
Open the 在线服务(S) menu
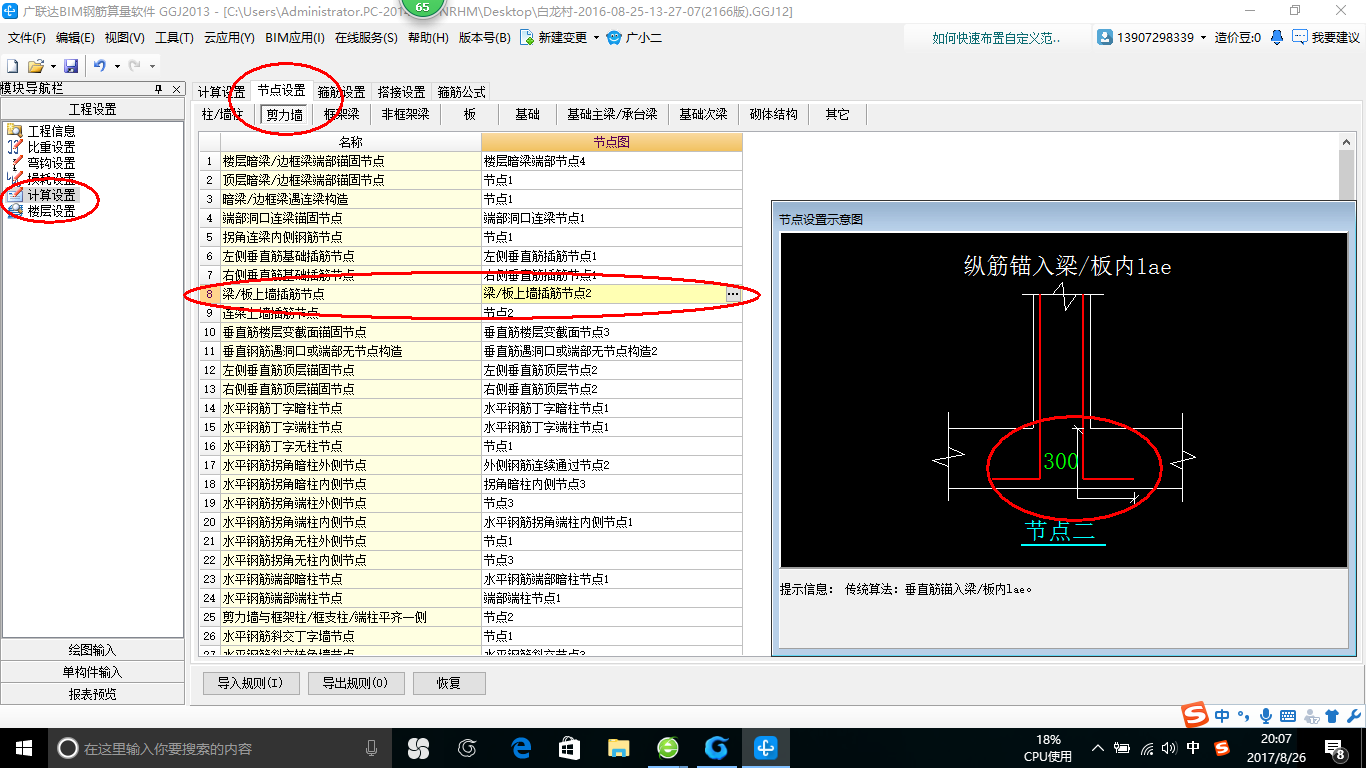(x=367, y=37)
